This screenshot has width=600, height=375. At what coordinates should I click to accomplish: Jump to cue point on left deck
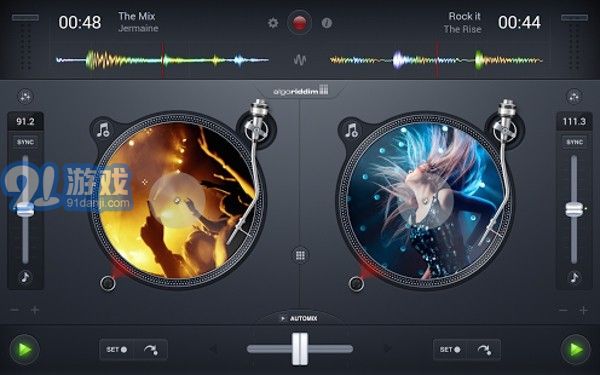coord(151,349)
